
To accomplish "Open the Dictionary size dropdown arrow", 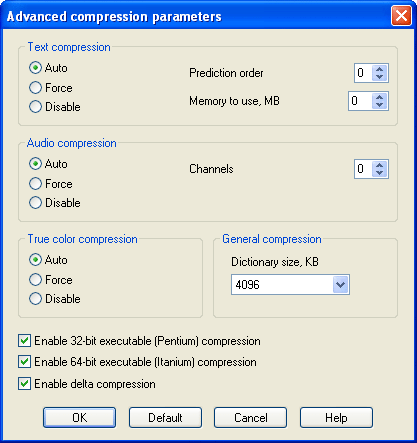I will point(340,285).
